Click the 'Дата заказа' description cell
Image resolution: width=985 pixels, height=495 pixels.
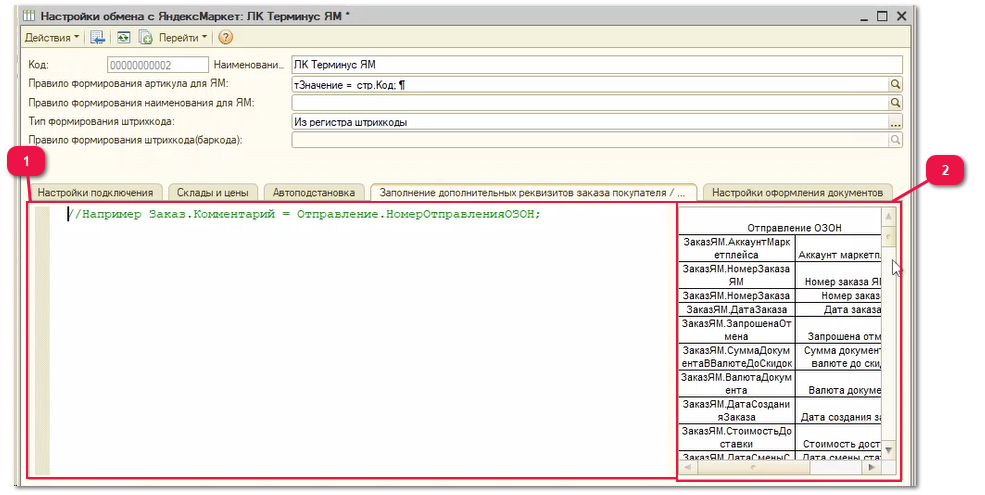click(x=839, y=309)
